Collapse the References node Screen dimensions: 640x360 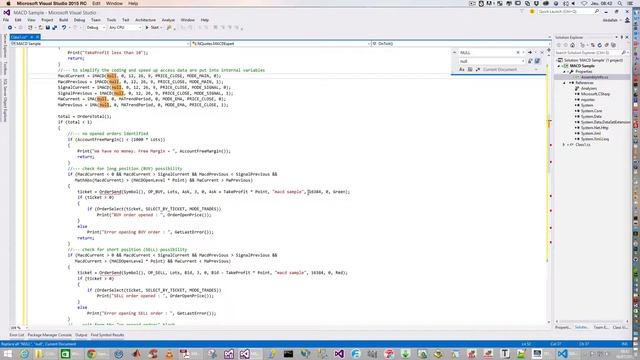pyautogui.click(x=565, y=83)
